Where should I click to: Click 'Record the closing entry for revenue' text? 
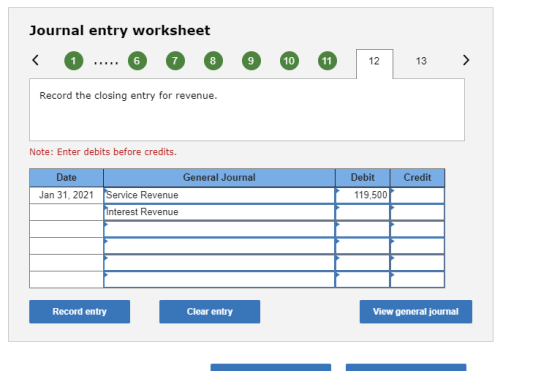pyautogui.click(x=128, y=96)
